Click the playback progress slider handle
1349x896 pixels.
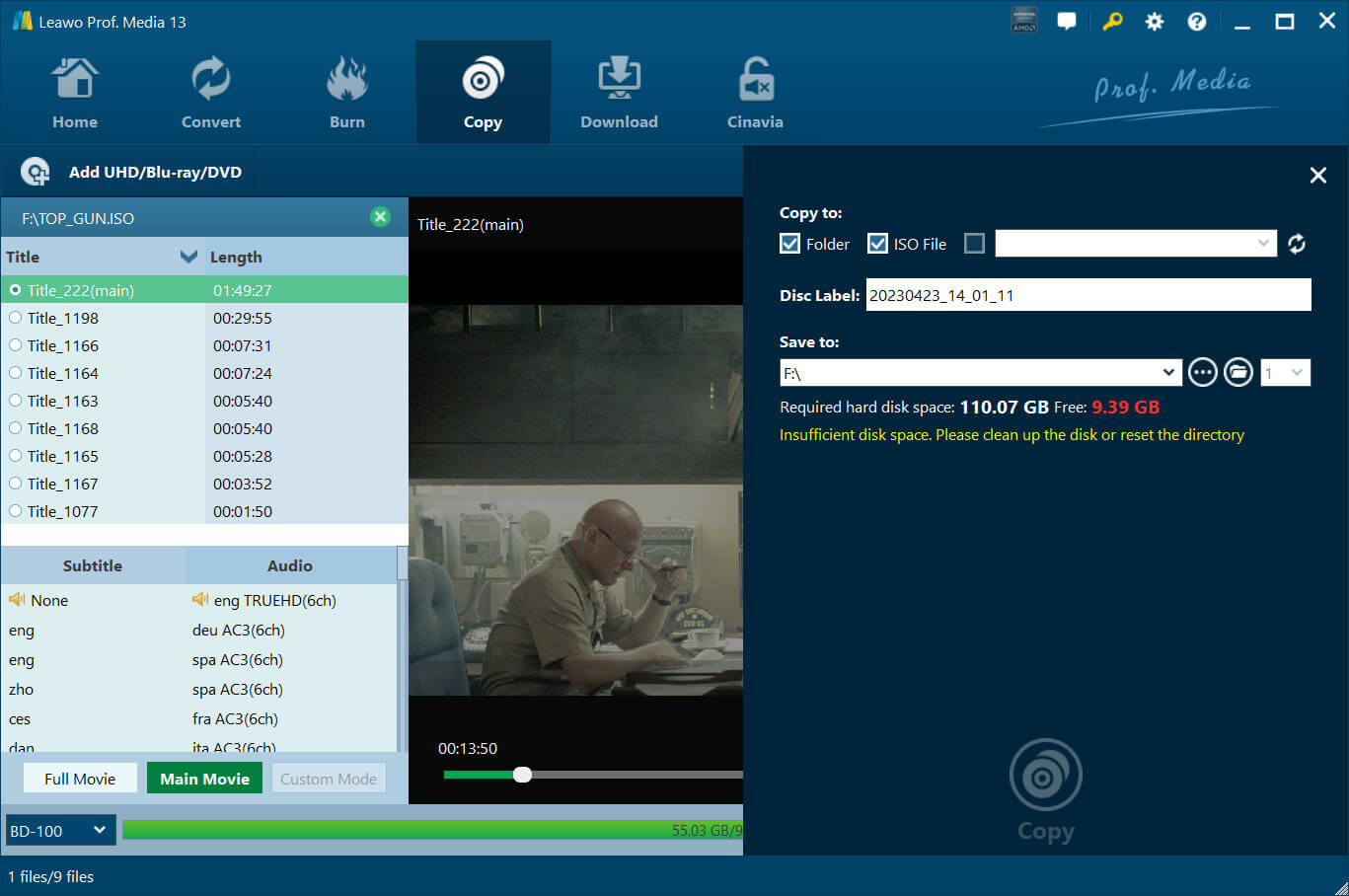click(523, 775)
